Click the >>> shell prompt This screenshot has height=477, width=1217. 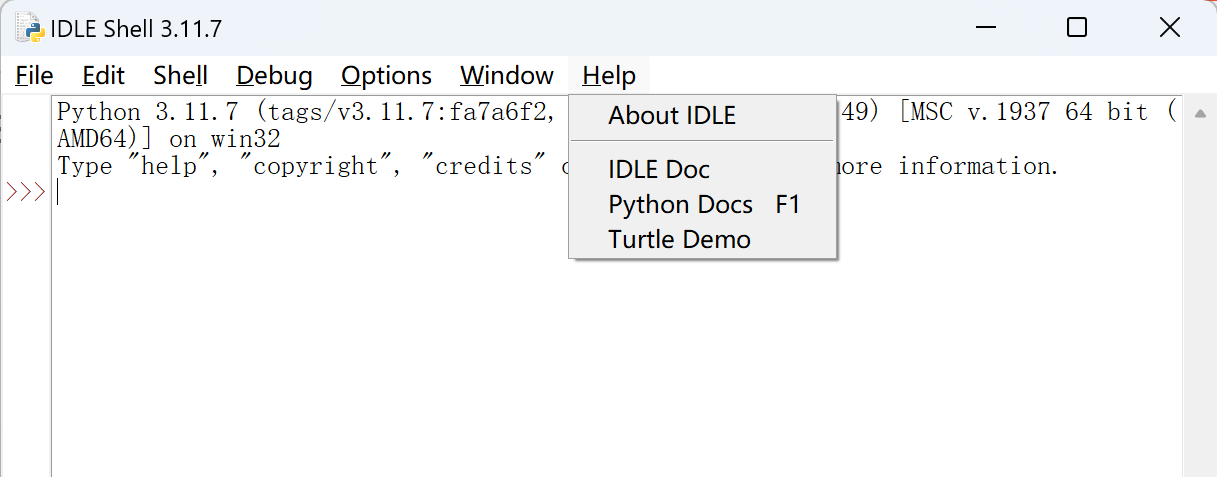(26, 192)
